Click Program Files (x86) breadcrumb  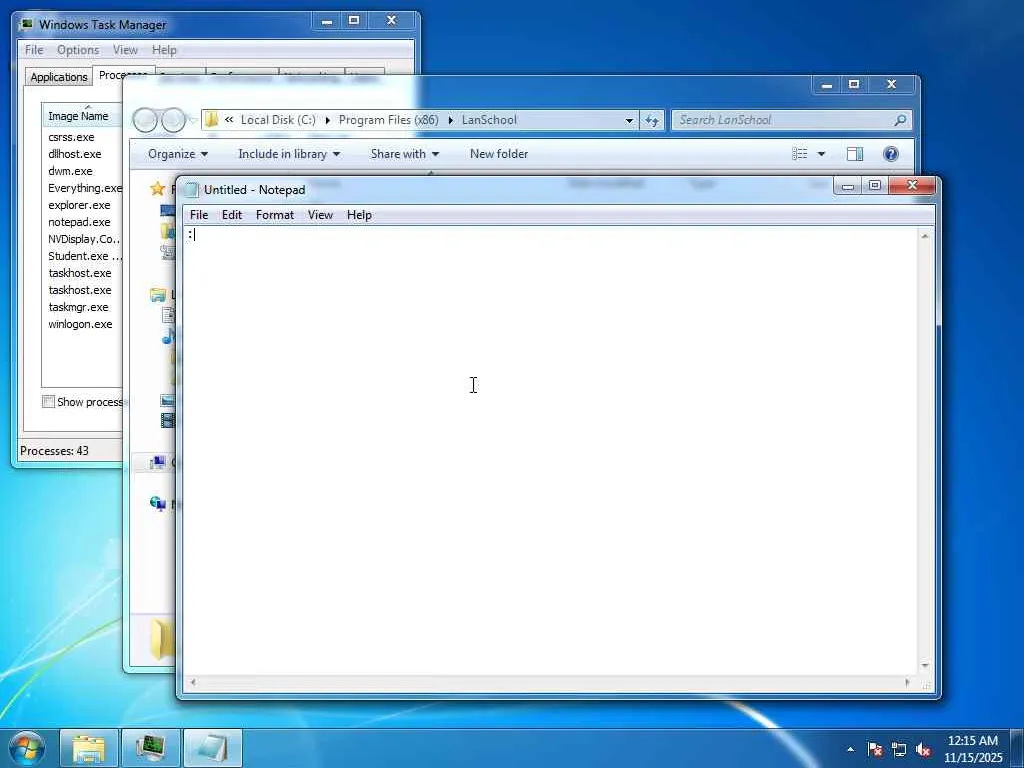coord(389,120)
